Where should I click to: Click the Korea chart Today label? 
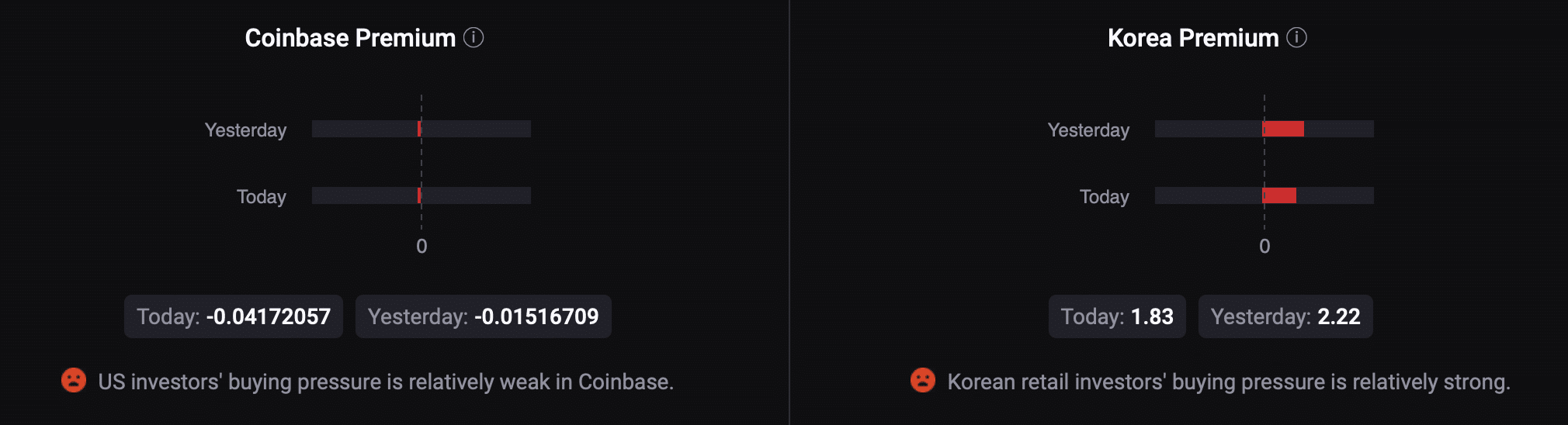point(1105,197)
